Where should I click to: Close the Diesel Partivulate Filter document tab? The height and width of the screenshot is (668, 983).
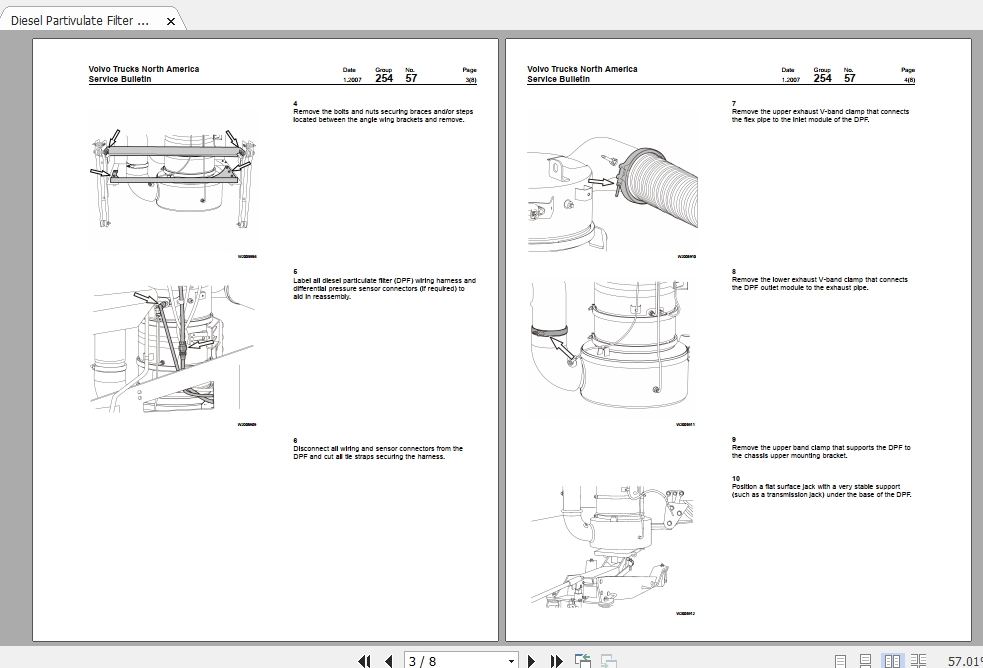[170, 19]
